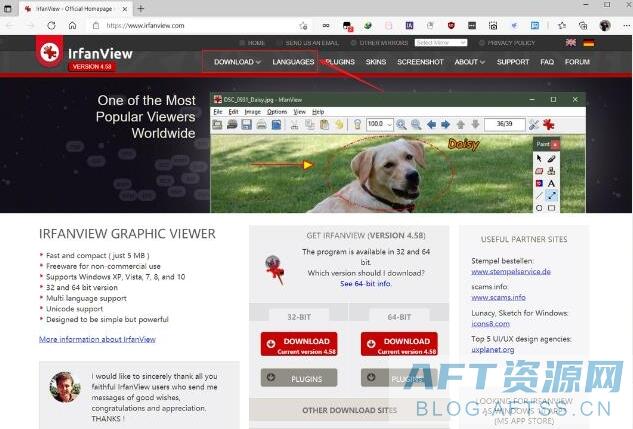633x429 pixels.
Task: Open the SKINS navigation item
Action: click(x=376, y=62)
